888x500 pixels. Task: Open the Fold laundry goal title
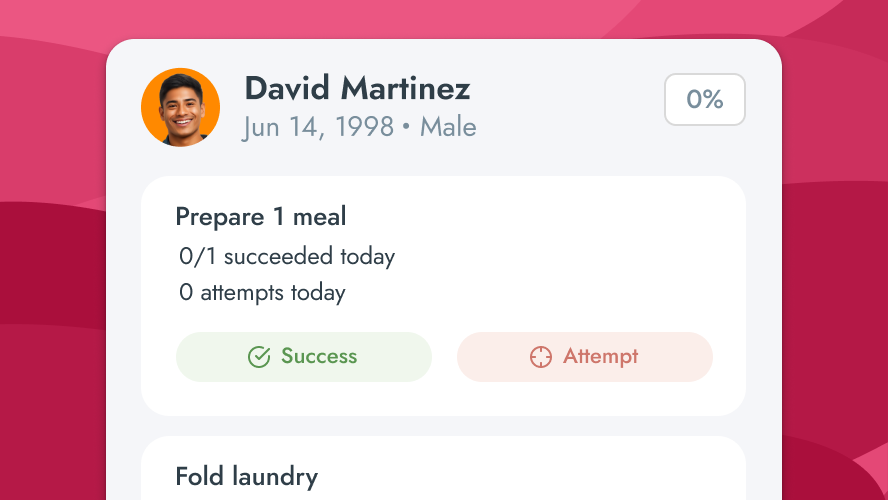(x=246, y=477)
